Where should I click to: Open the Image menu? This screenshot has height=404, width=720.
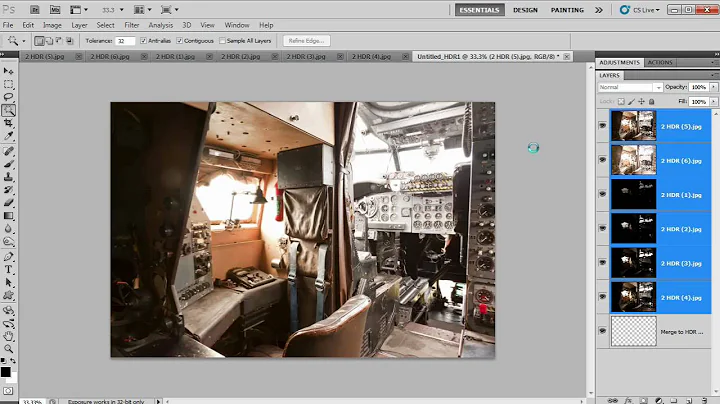coord(52,25)
